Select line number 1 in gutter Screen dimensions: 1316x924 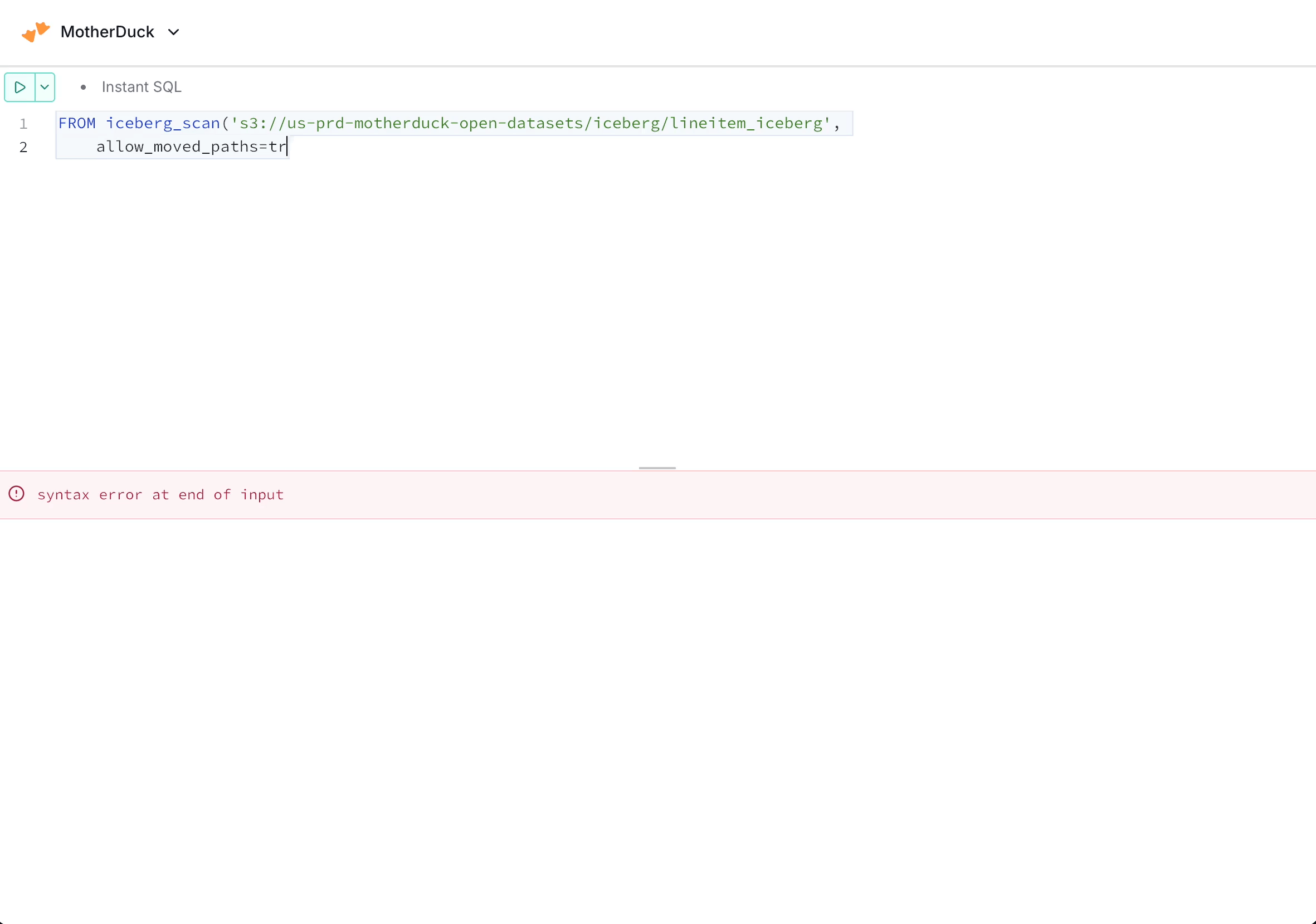[x=23, y=124]
